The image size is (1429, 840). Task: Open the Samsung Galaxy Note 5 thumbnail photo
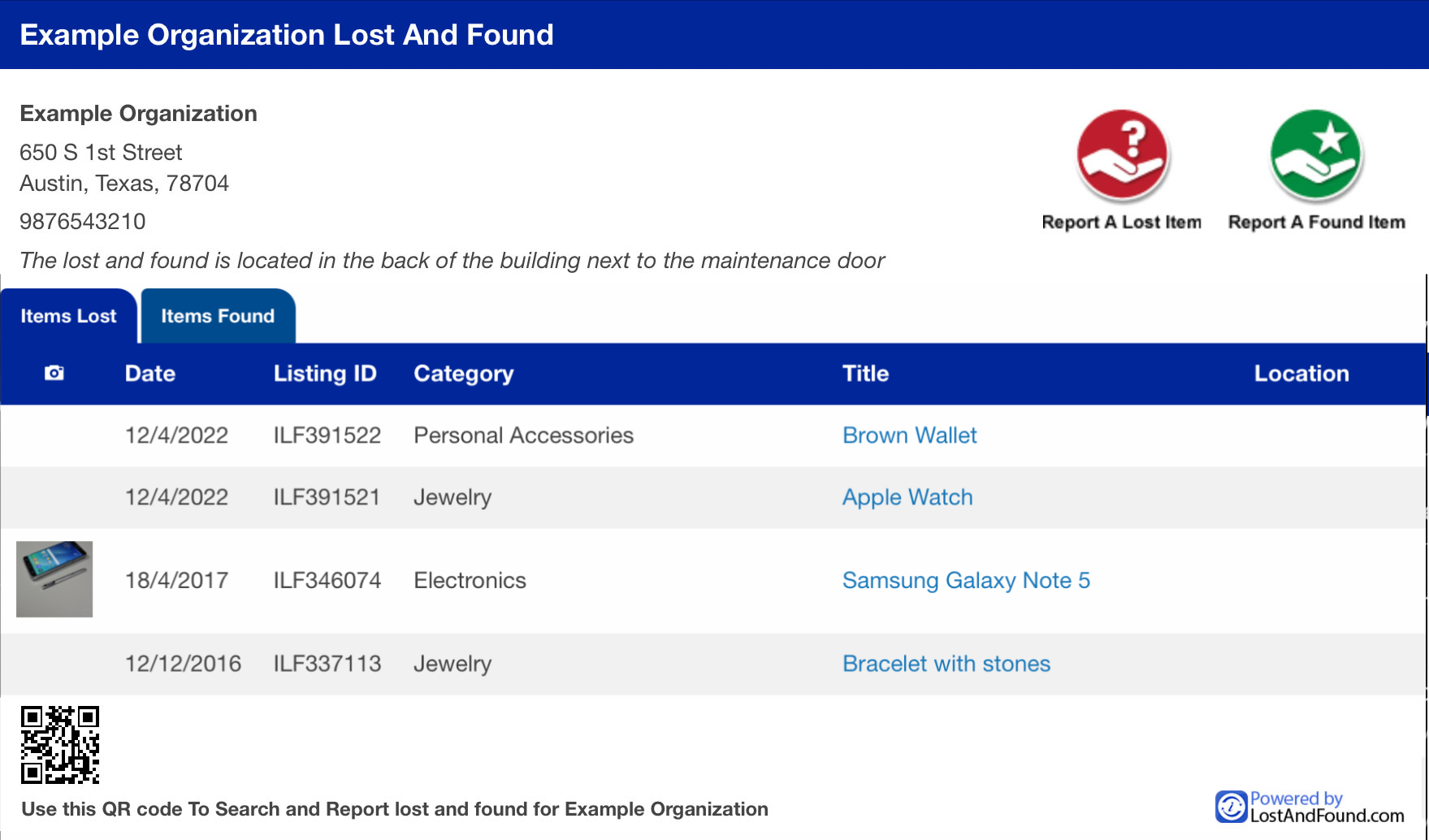(54, 579)
